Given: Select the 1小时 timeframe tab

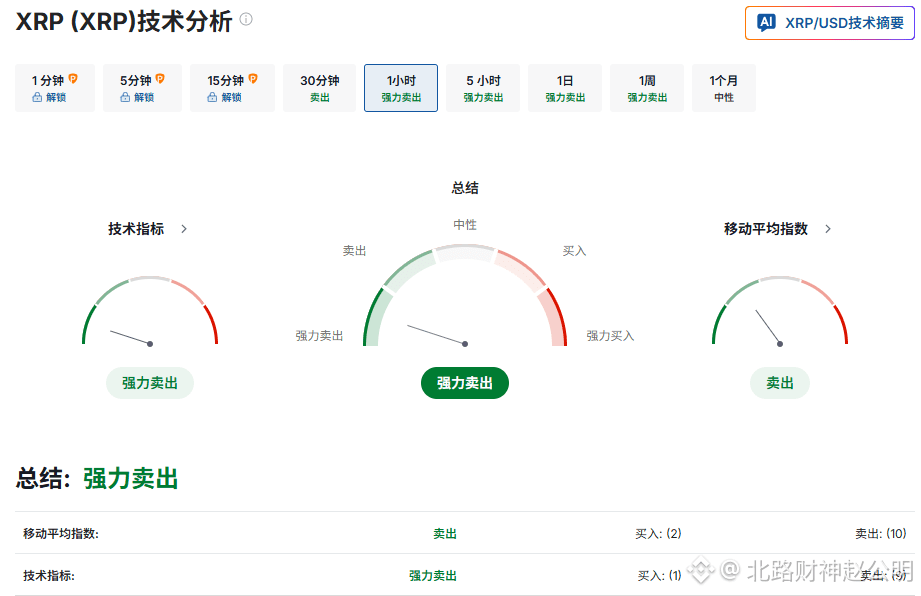Looking at the screenshot, I should (401, 88).
